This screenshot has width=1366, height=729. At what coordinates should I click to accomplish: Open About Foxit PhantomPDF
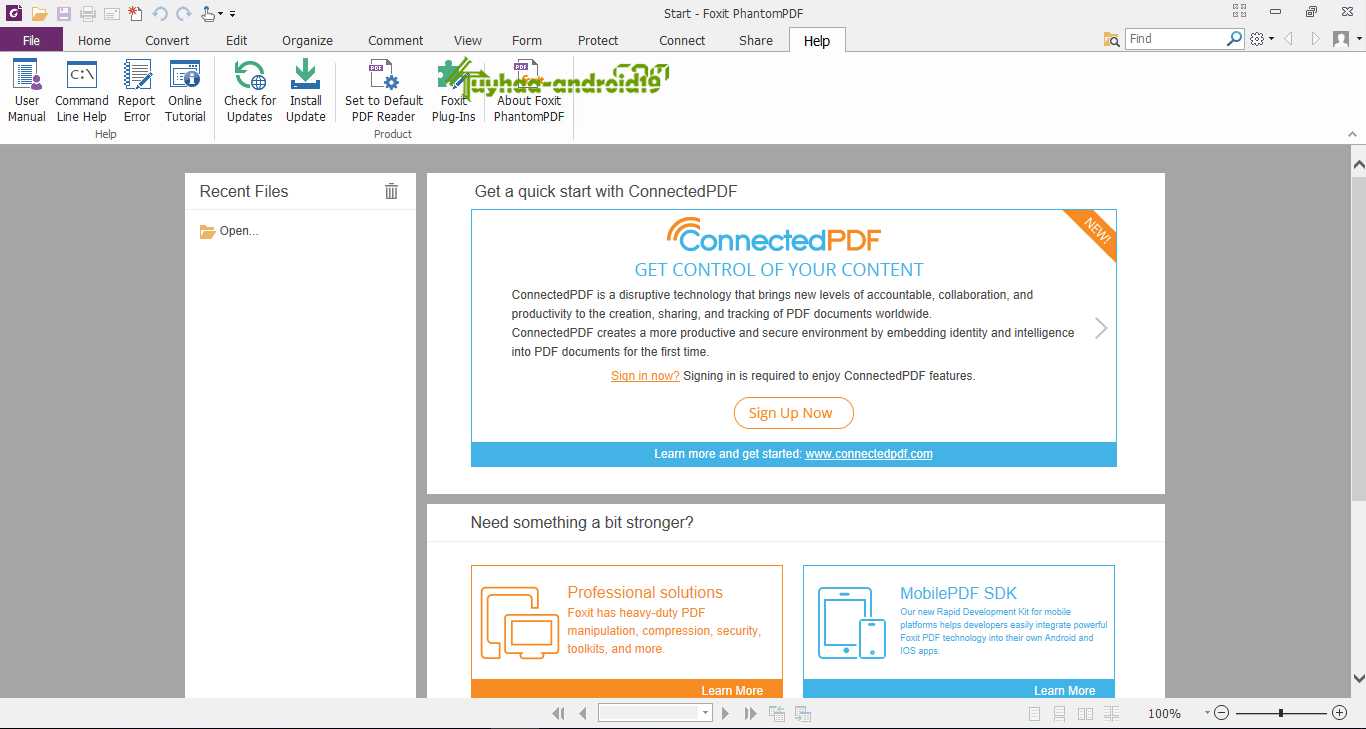pos(529,91)
